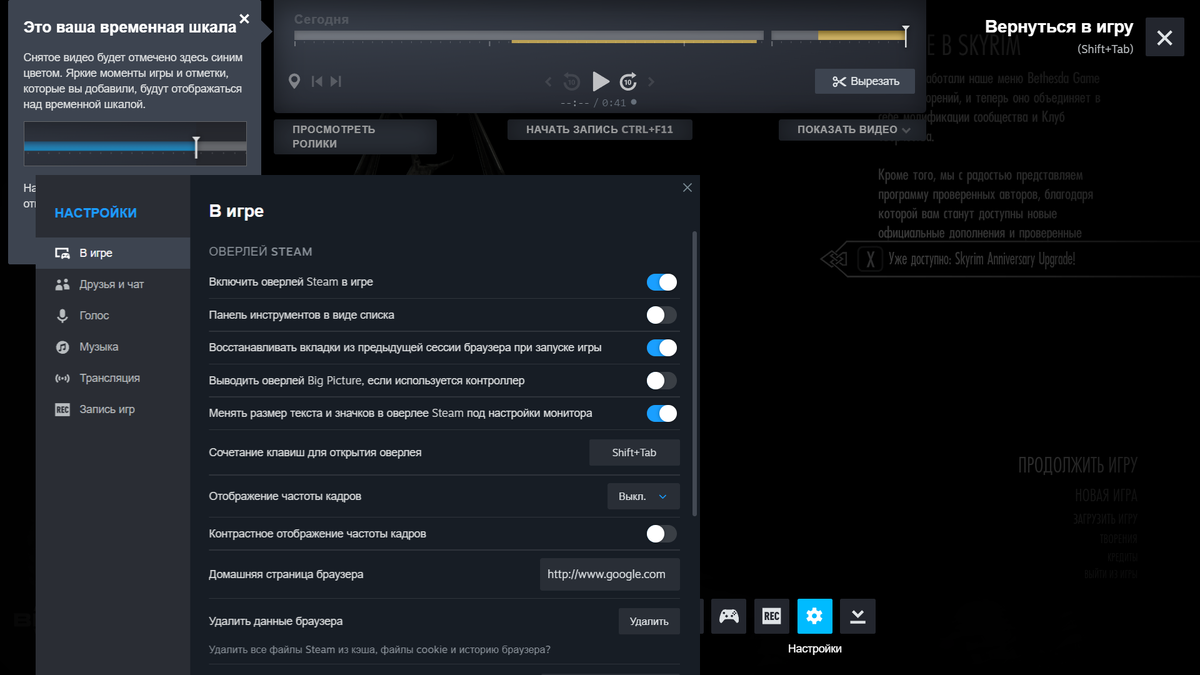Dismiss the временная шкала tooltip
This screenshot has width=1200, height=675.
click(x=245, y=19)
